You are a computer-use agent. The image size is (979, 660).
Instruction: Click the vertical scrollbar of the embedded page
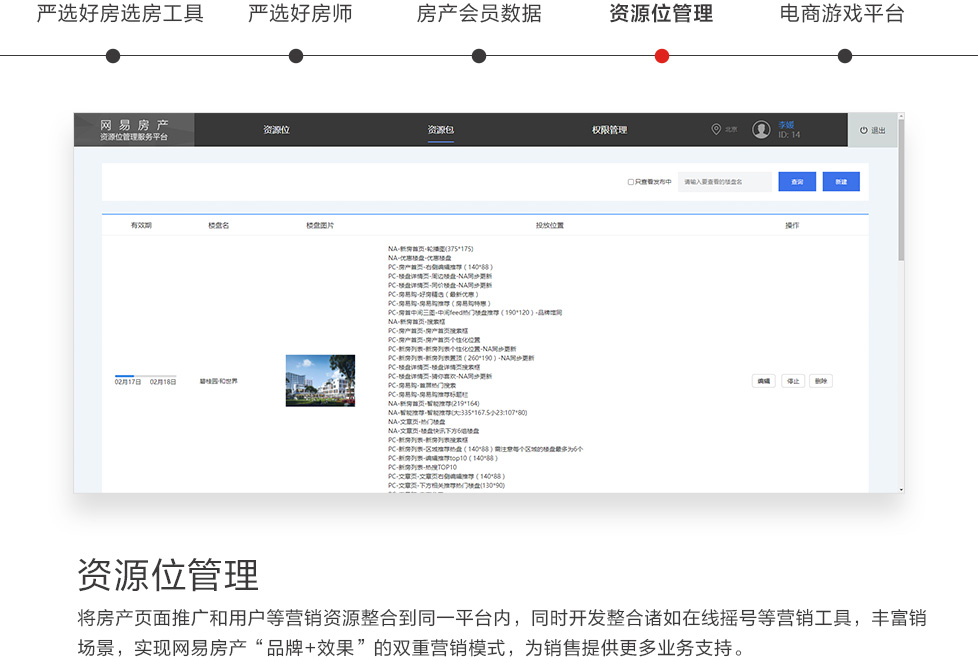(901, 190)
